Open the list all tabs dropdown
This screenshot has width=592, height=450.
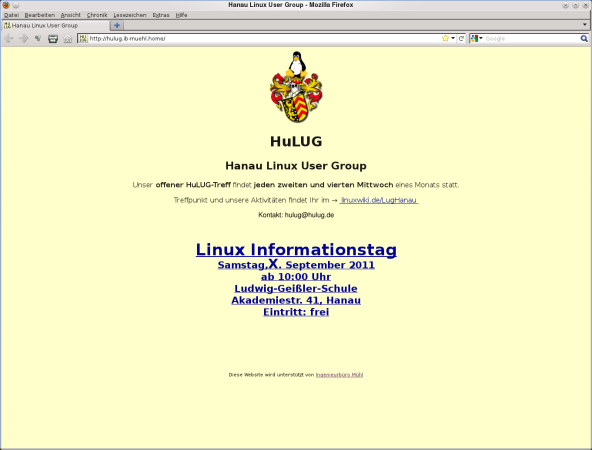click(x=584, y=25)
